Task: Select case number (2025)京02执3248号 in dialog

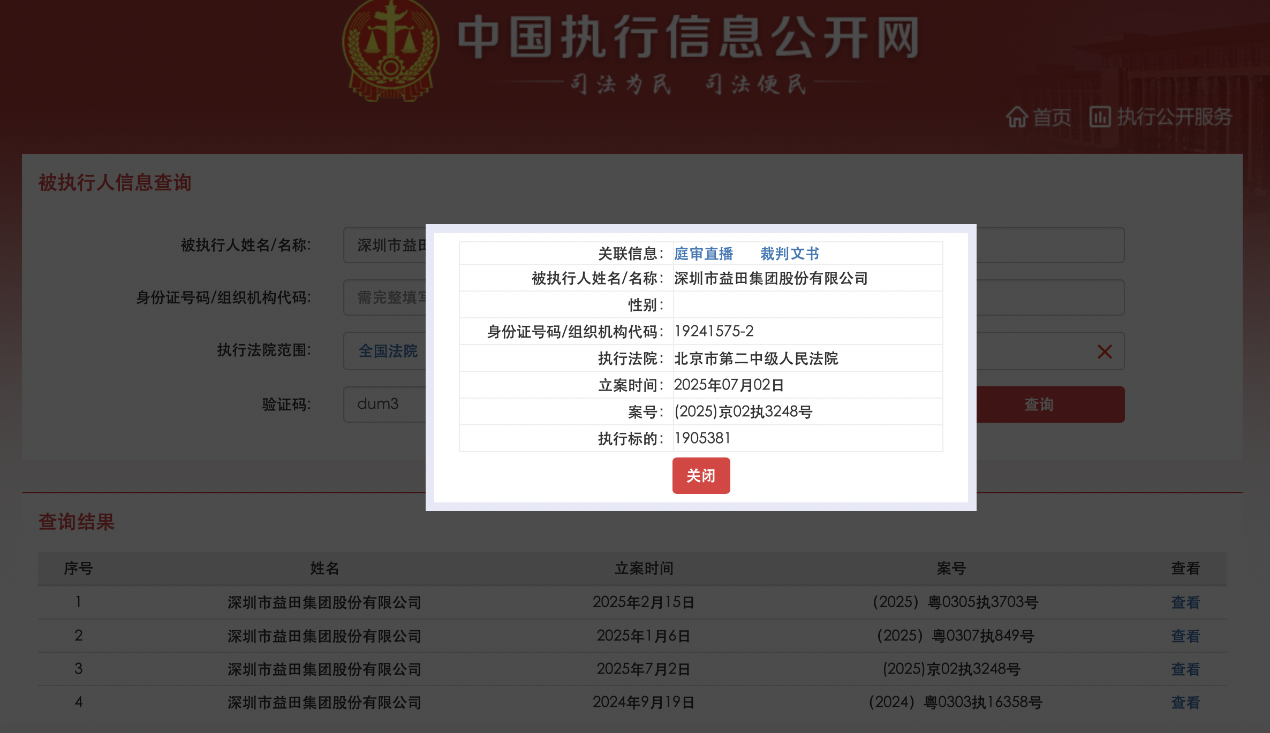Action: point(743,412)
